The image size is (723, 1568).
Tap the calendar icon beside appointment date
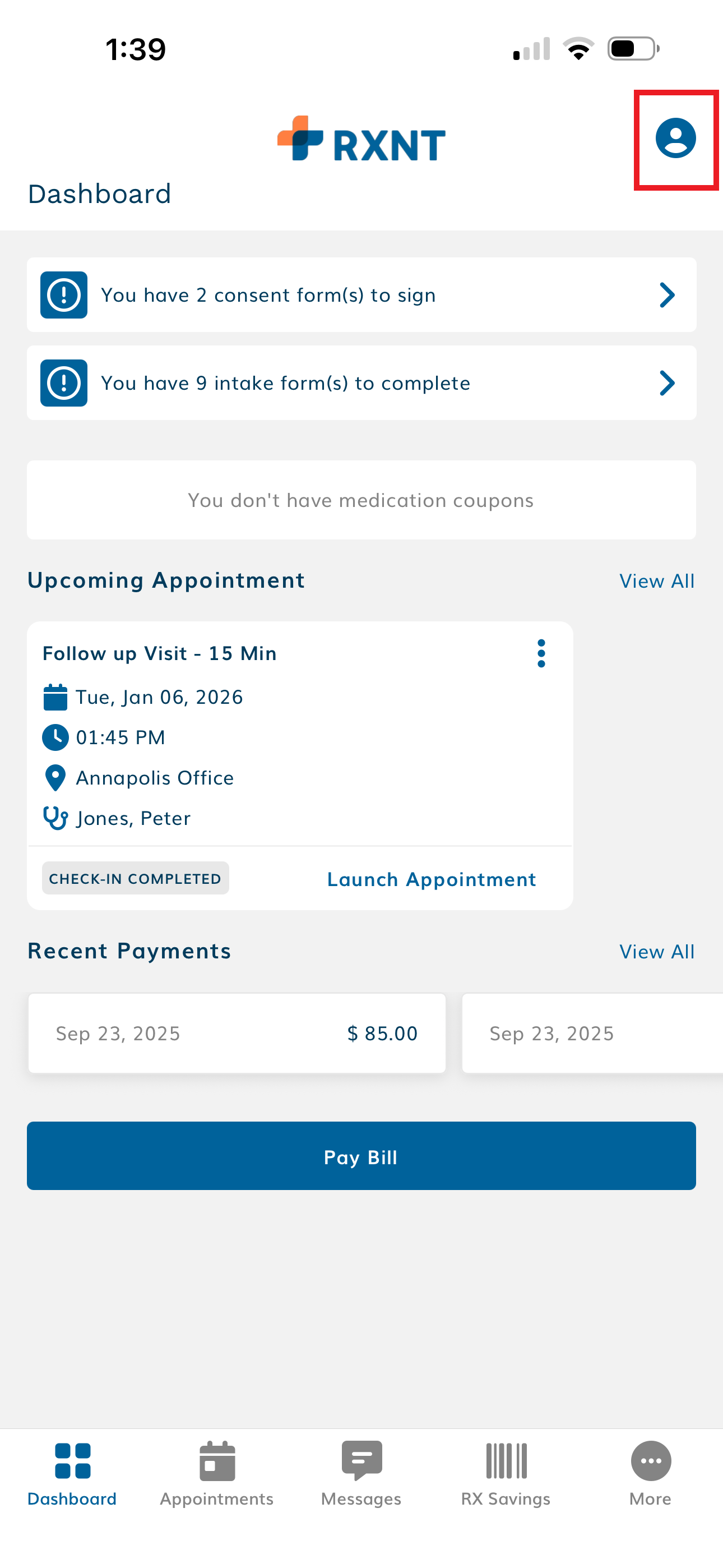pyautogui.click(x=55, y=698)
